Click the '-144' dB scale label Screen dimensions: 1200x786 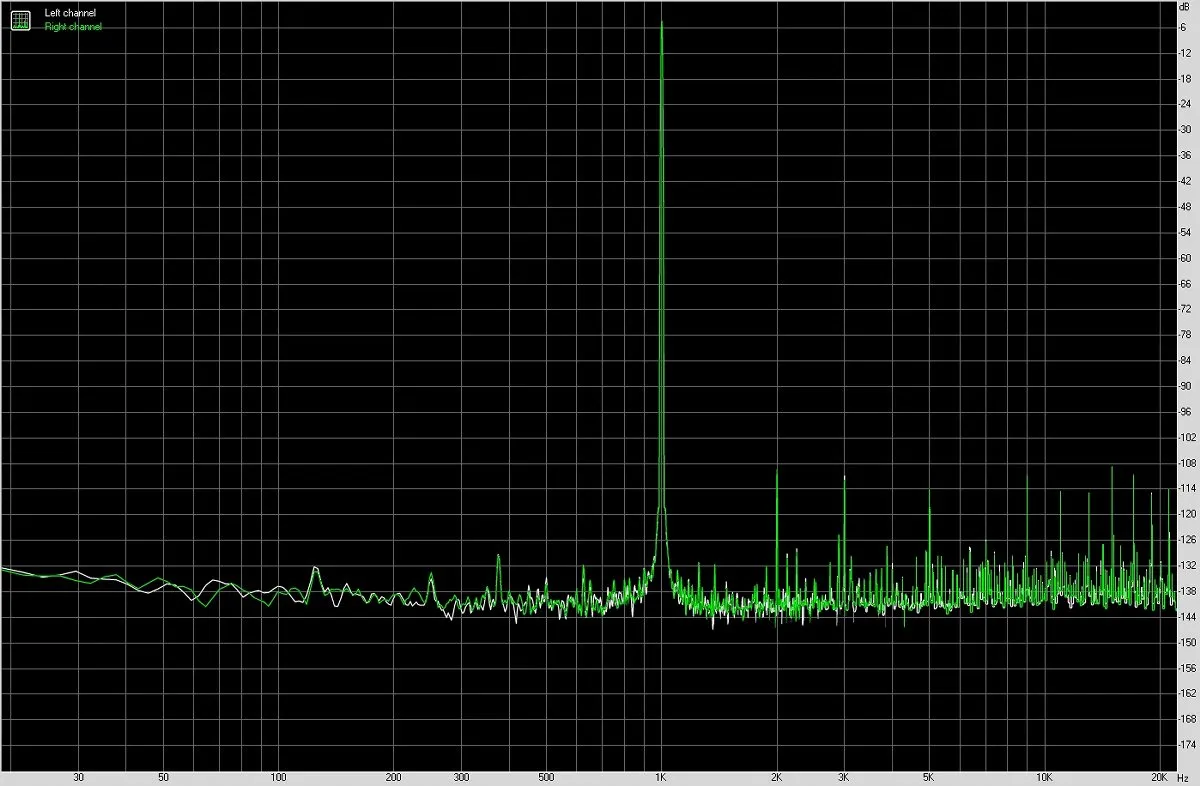1186,618
